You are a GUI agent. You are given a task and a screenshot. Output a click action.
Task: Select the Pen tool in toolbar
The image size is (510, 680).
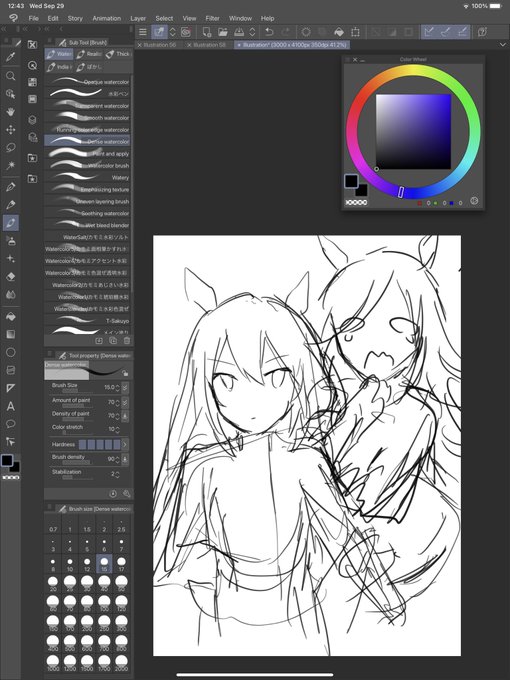[10, 187]
